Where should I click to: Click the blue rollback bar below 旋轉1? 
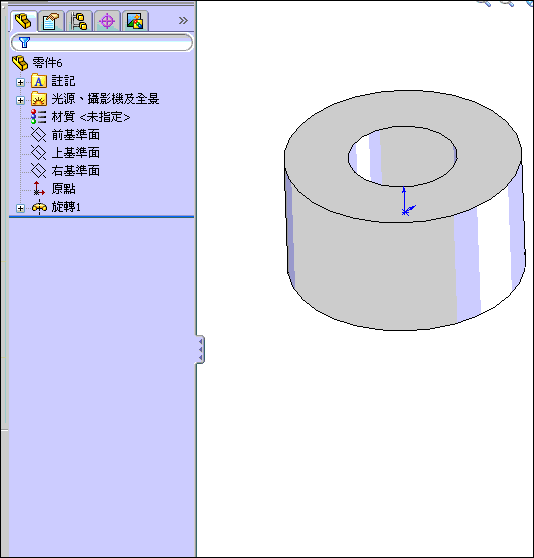[x=101, y=216]
